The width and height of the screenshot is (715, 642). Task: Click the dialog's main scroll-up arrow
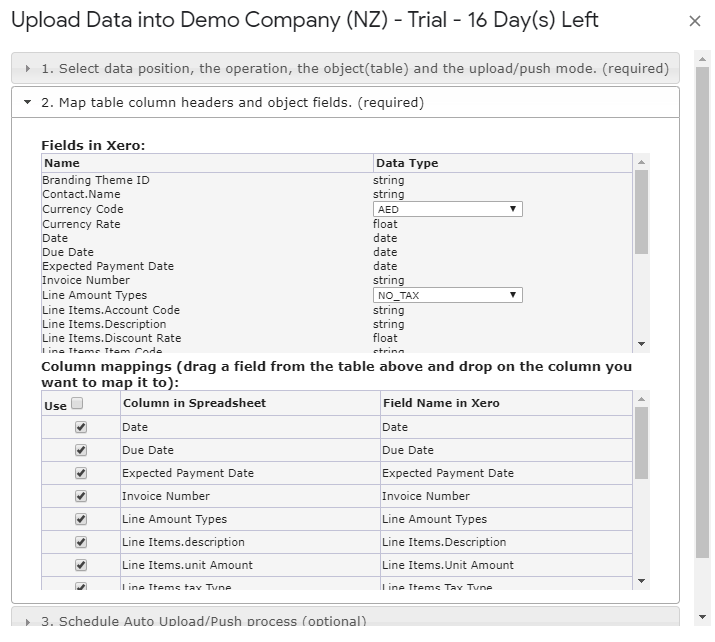702,59
